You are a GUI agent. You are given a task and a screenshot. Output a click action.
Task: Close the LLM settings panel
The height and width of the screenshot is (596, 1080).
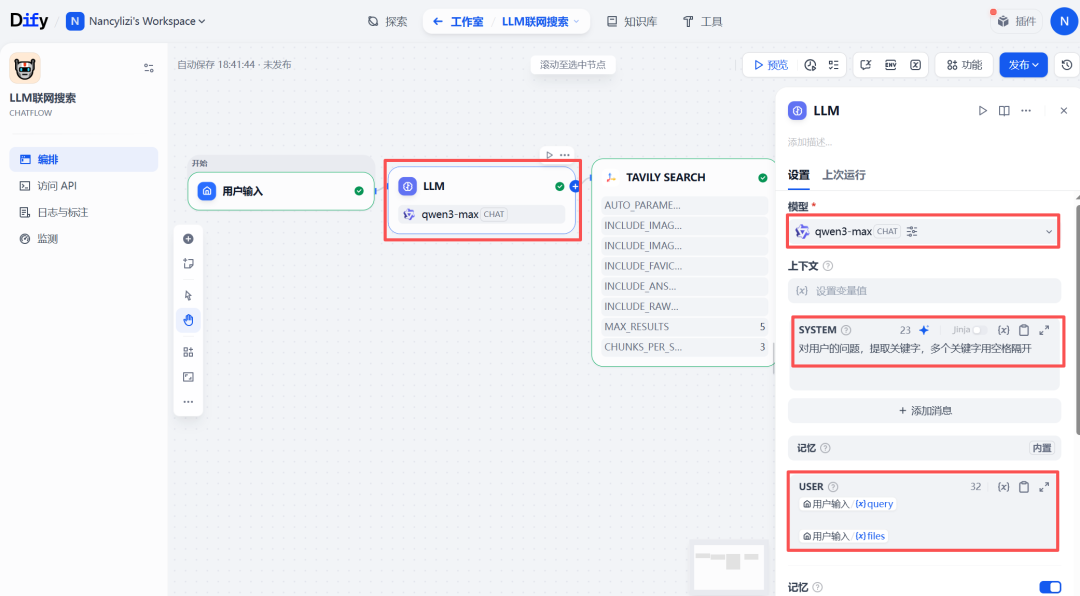pos(1063,110)
